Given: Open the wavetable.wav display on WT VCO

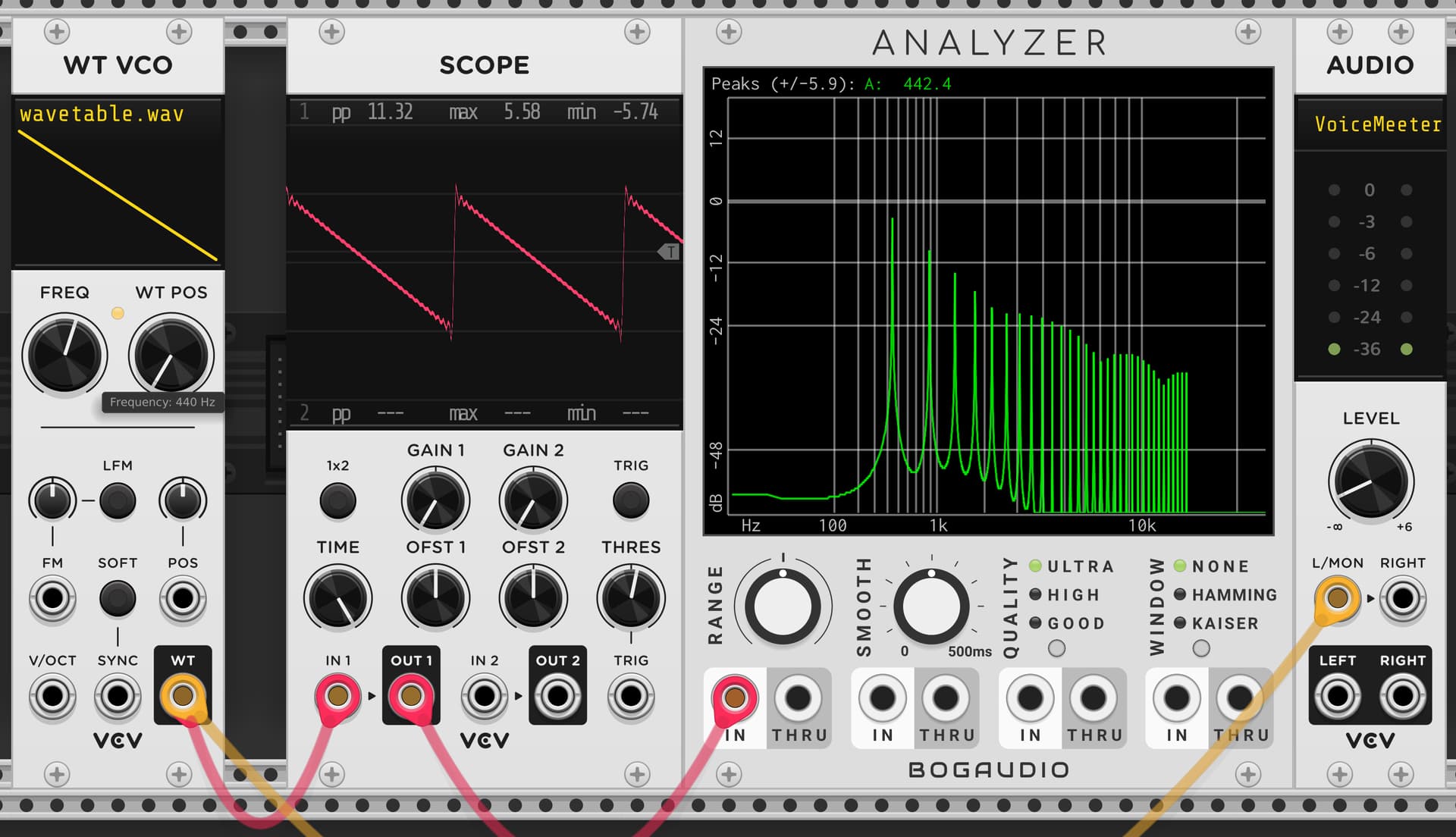Looking at the screenshot, I should click(118, 182).
